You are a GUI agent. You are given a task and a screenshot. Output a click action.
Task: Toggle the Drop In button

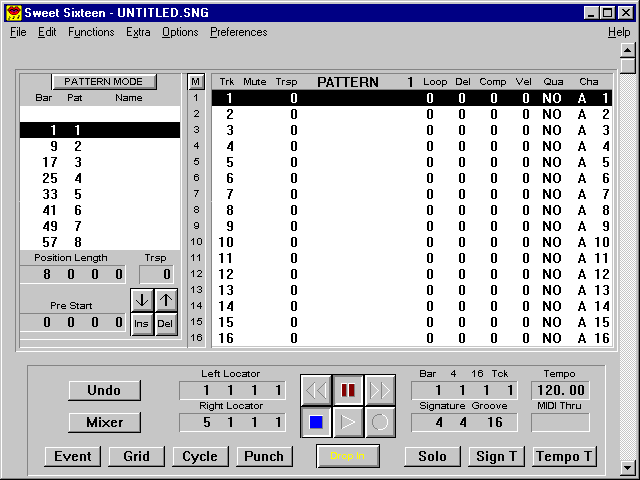[x=348, y=456]
